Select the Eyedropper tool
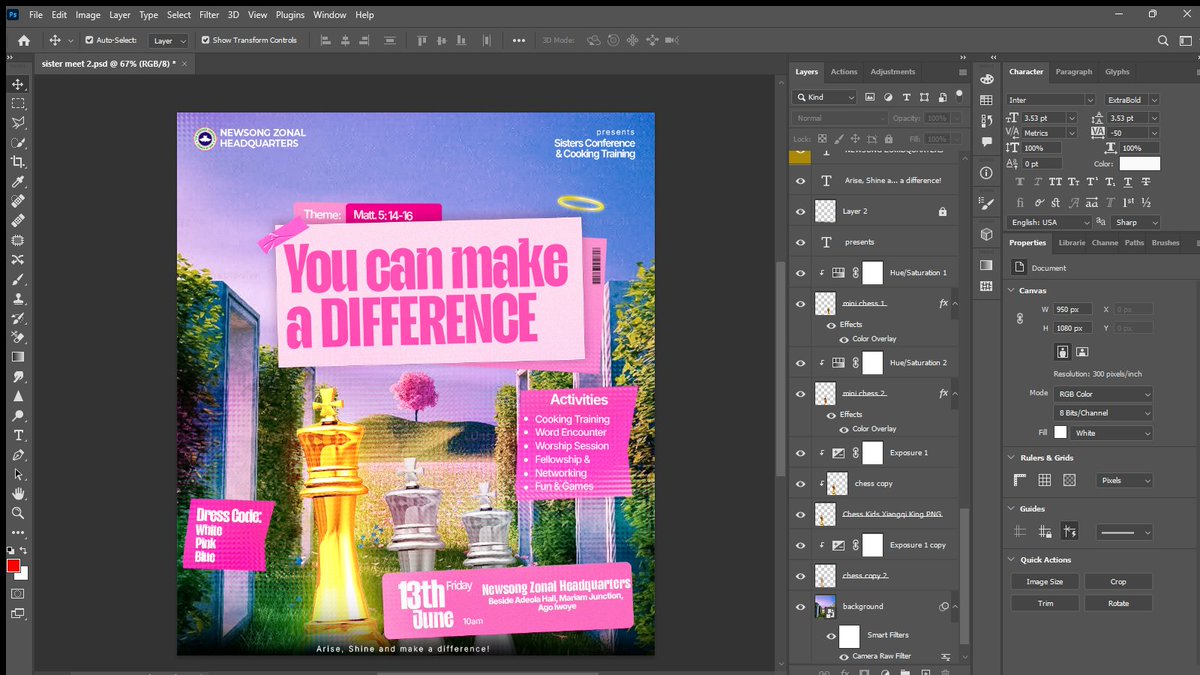The width and height of the screenshot is (1200, 675). pos(18,182)
